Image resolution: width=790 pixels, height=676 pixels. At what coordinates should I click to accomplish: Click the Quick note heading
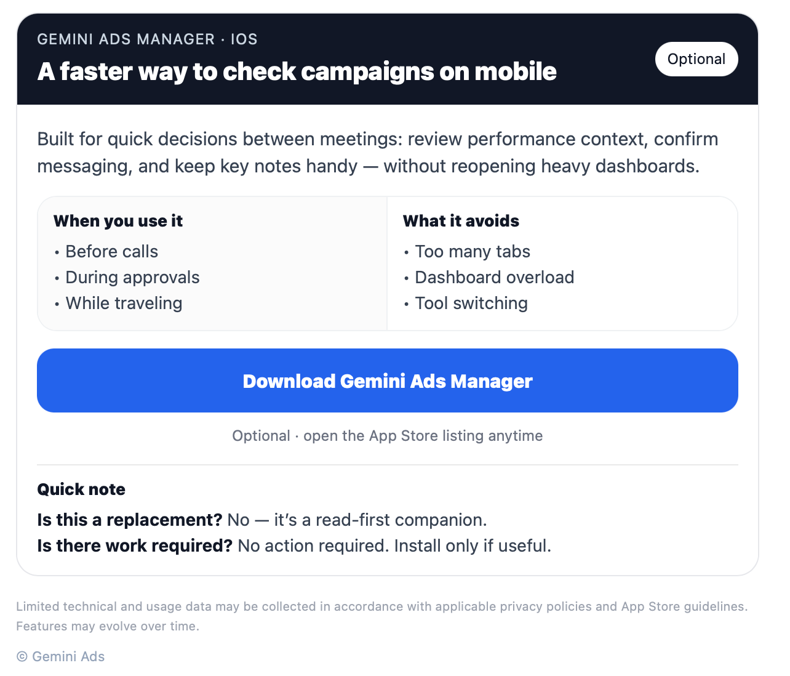81,489
